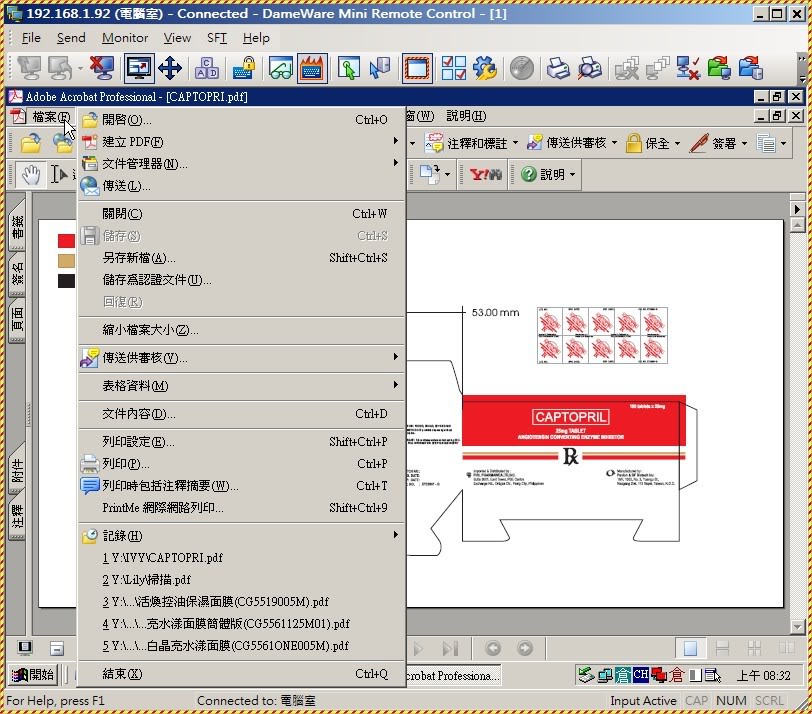Click the keyboard lock icon
812x714 pixels.
pos(244,68)
